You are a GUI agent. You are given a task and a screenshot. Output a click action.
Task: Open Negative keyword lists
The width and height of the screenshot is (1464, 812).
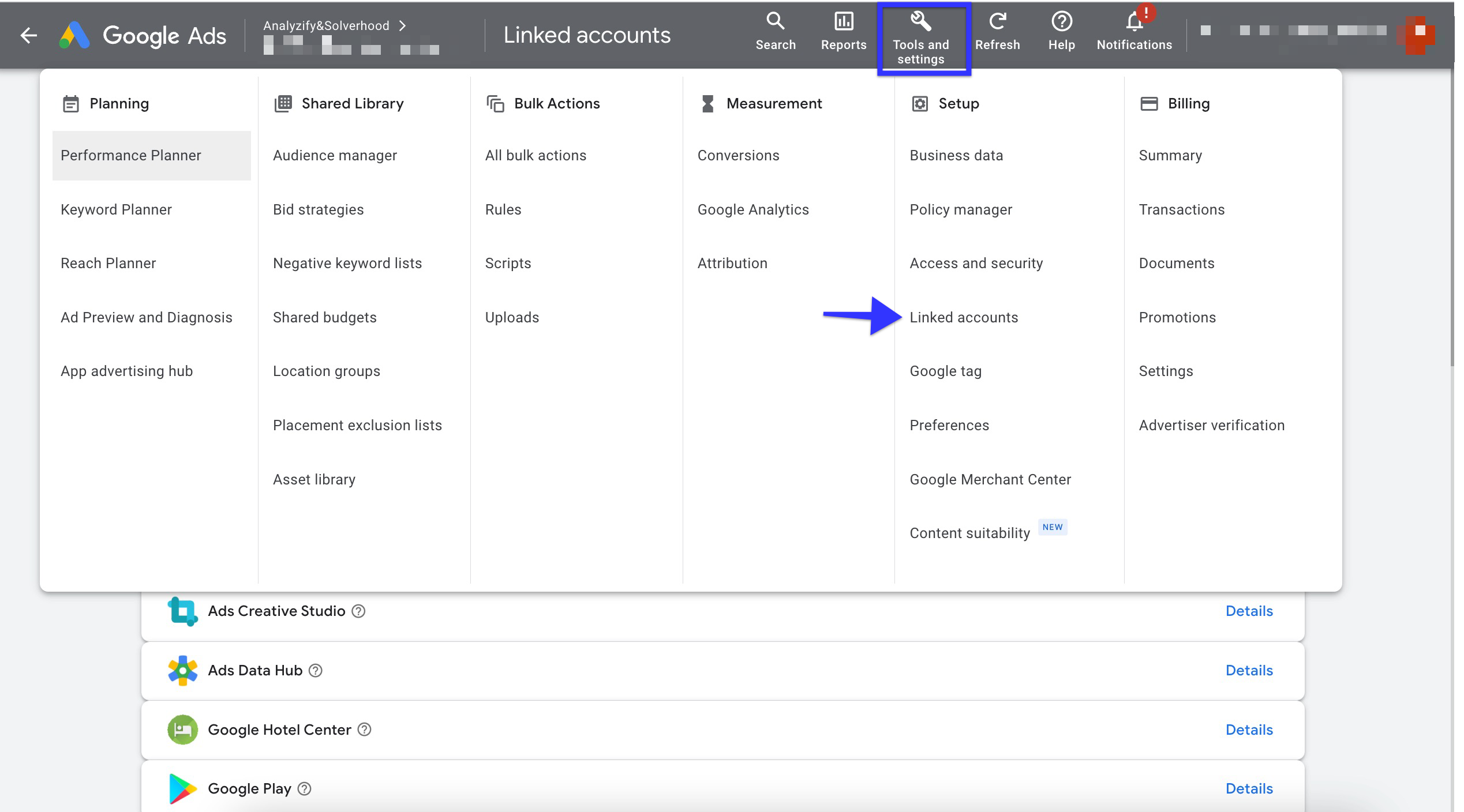click(x=347, y=263)
